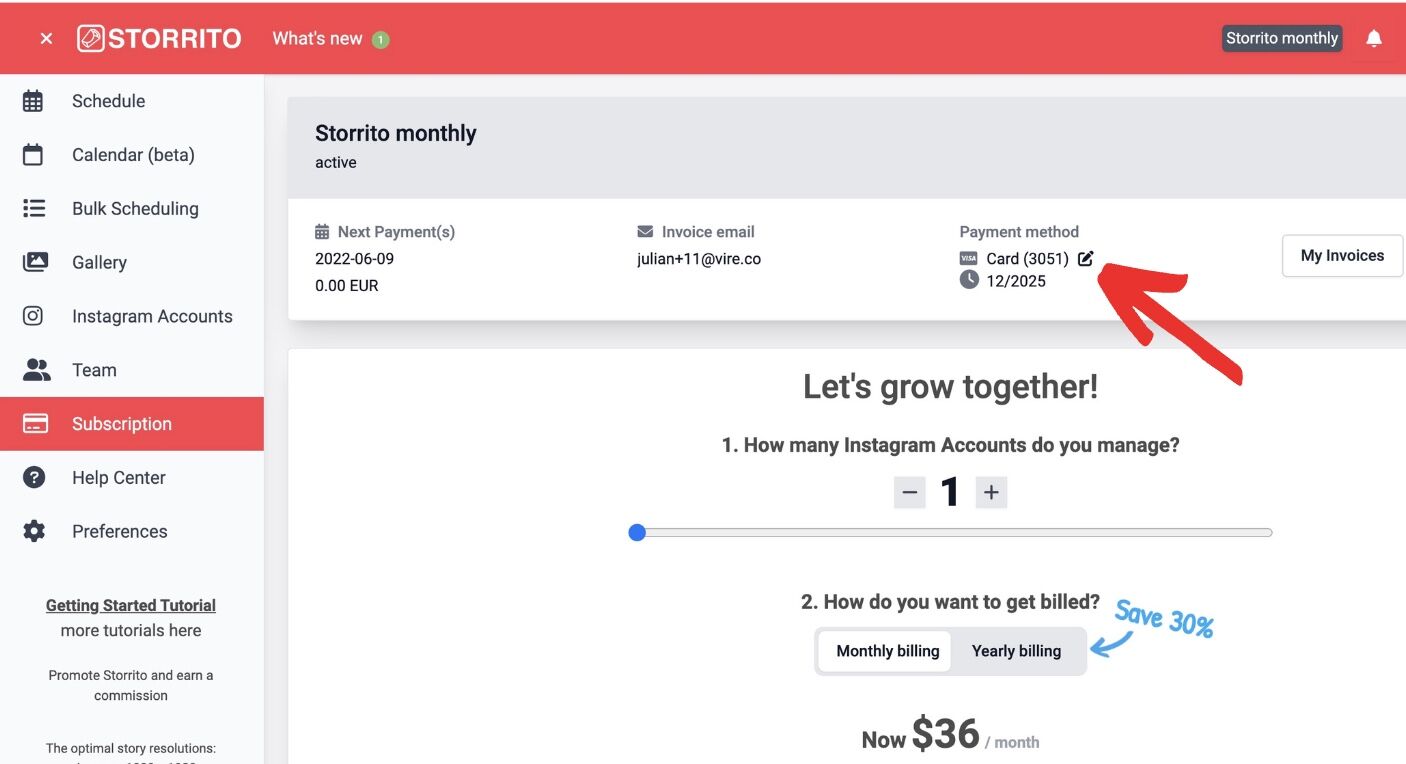Decrease Instagram accounts with minus button

tap(909, 492)
